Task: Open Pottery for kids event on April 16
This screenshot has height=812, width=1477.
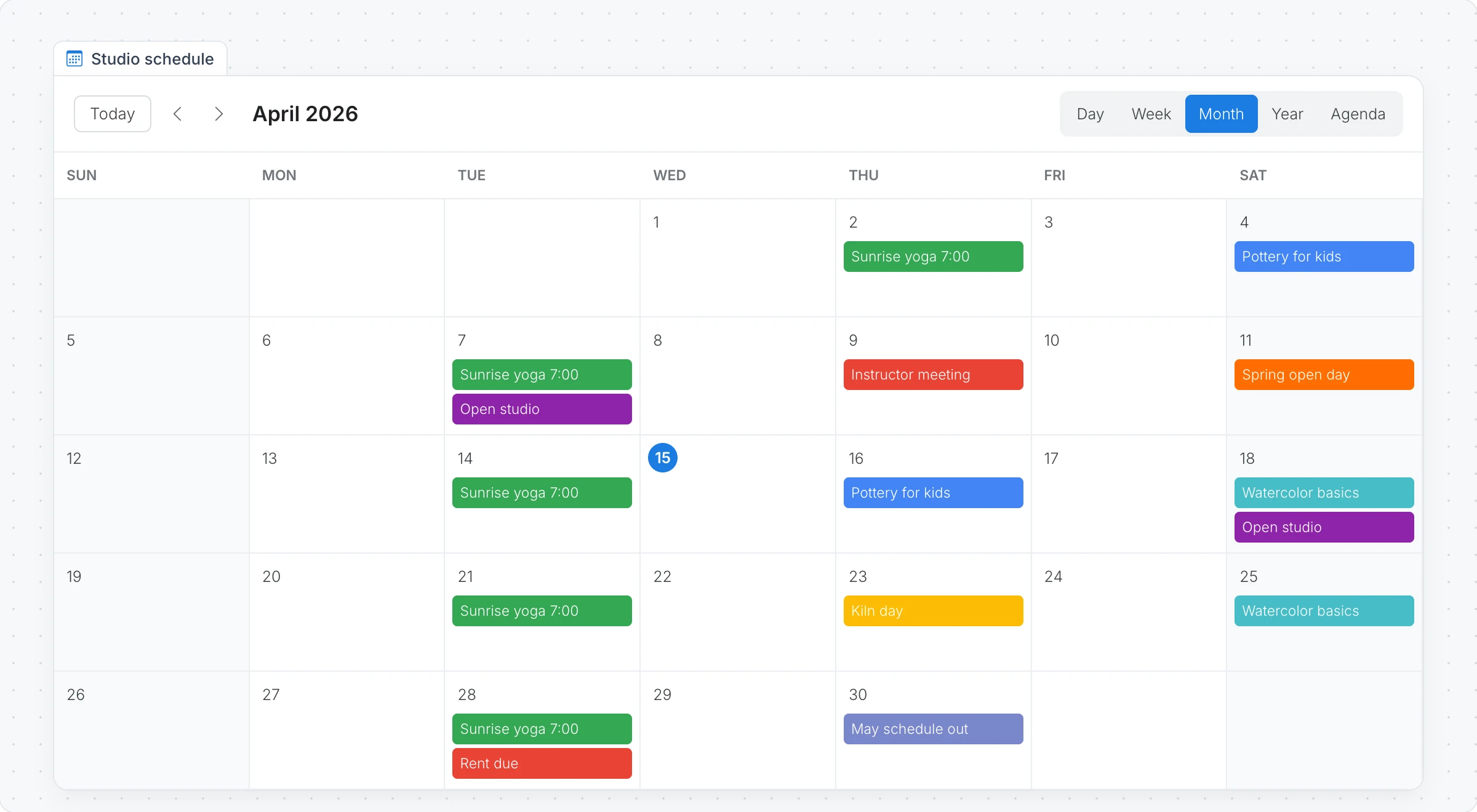Action: [x=933, y=493]
